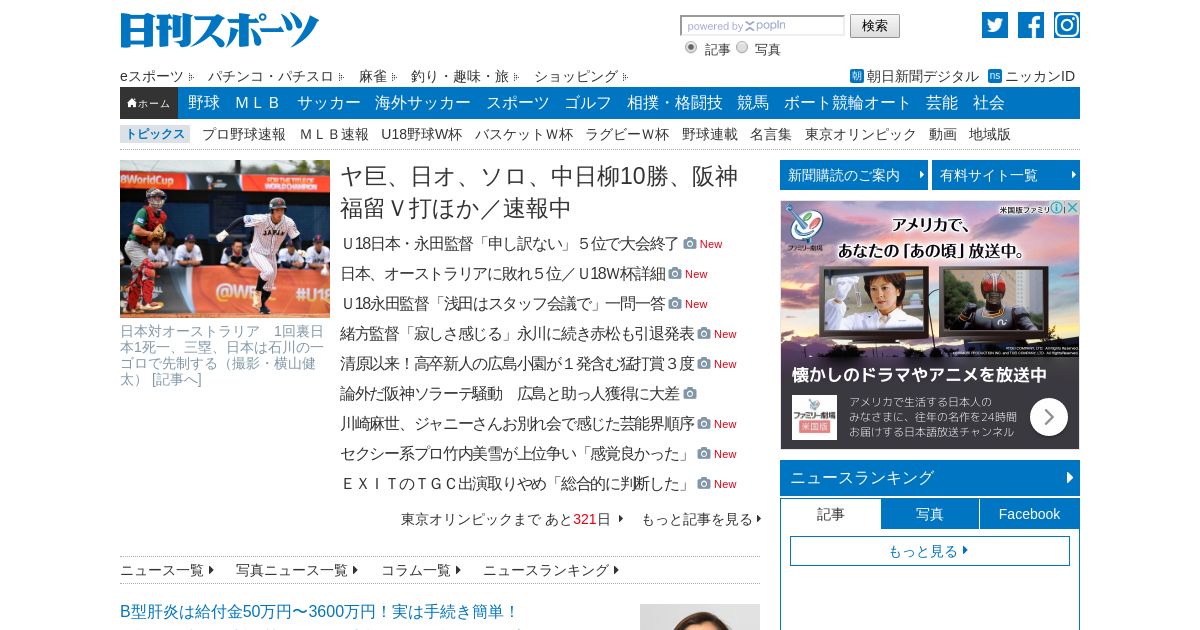Viewport: 1200px width, 630px height.
Task: Open 麻雀 top link
Action: tap(372, 76)
